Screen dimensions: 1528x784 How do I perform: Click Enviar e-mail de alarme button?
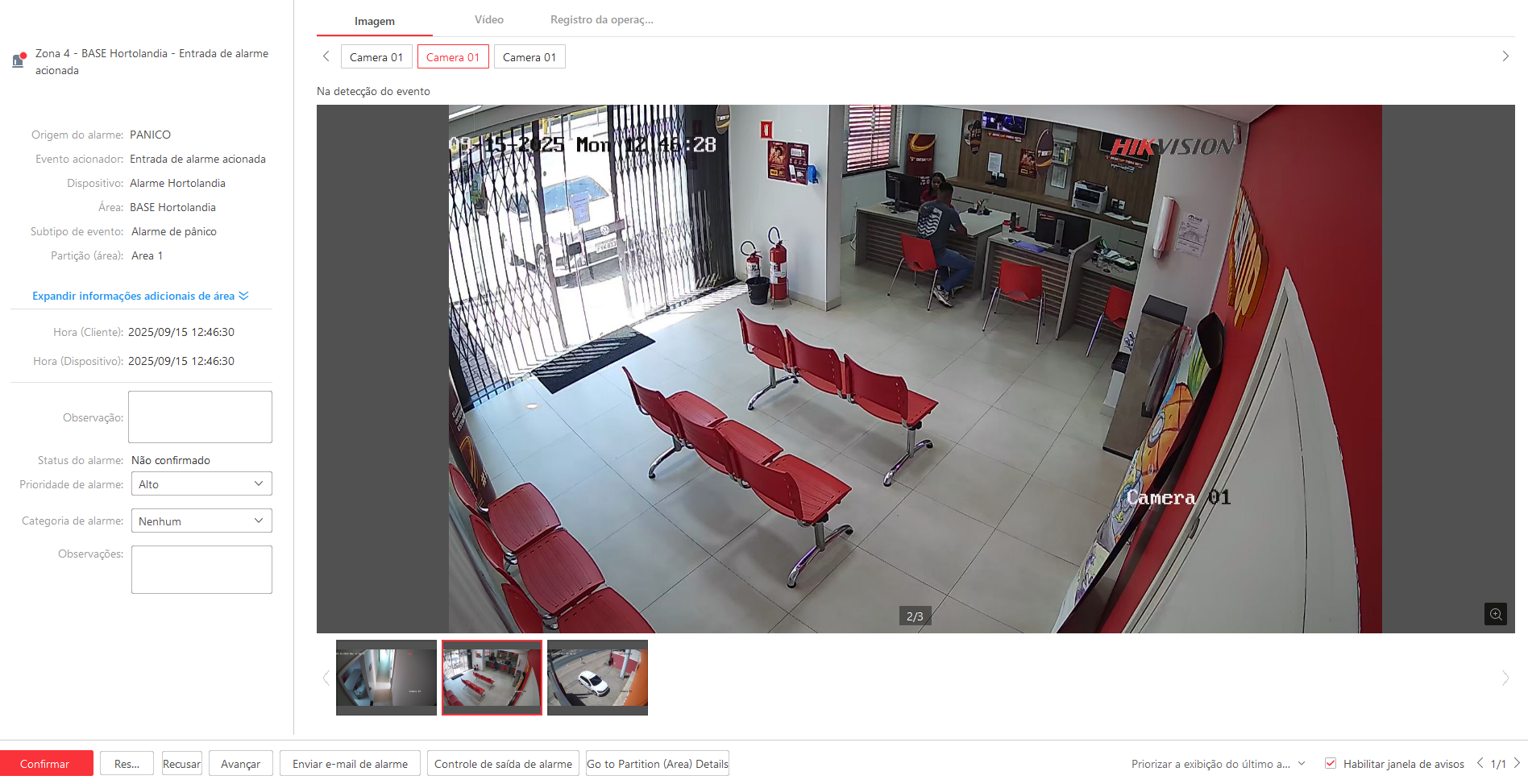pyautogui.click(x=350, y=764)
